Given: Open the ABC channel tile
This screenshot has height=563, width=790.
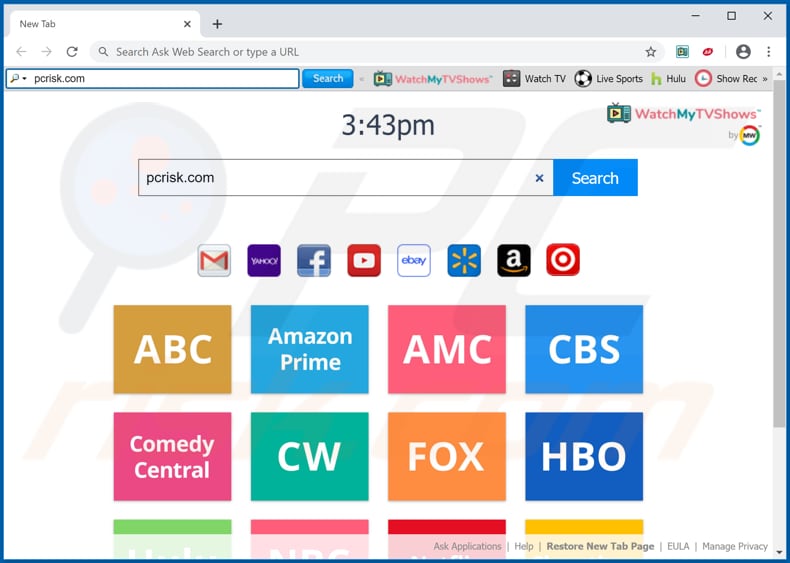Looking at the screenshot, I should [172, 349].
